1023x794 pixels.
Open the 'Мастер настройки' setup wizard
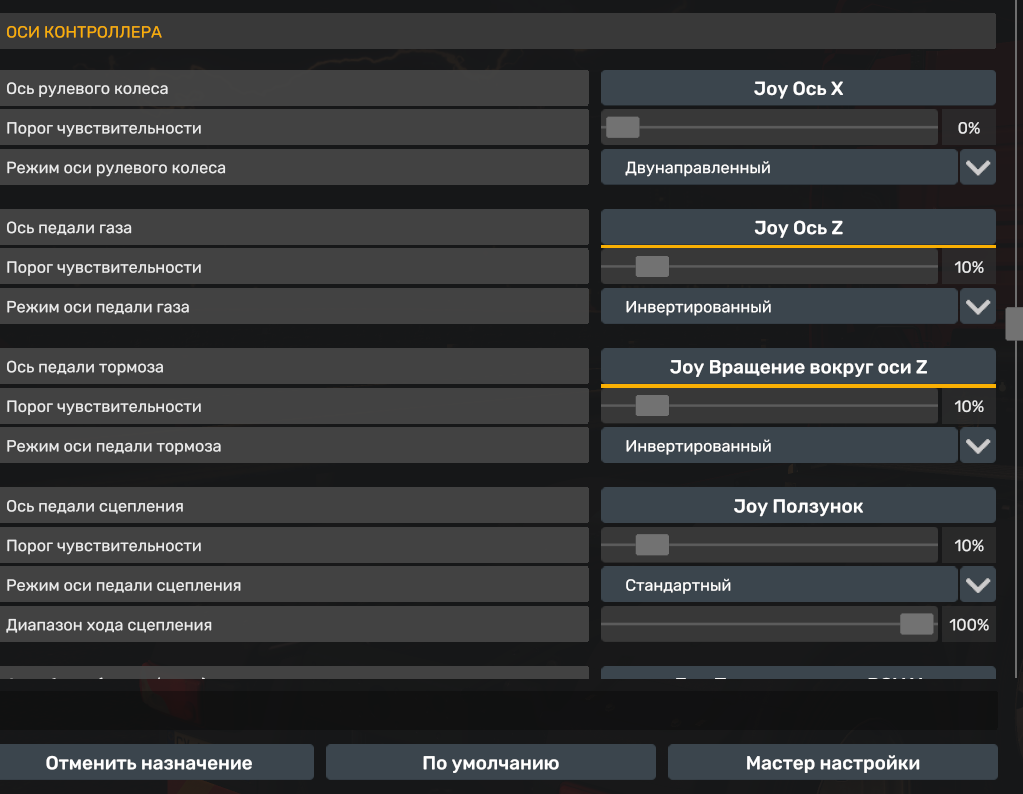[x=832, y=763]
